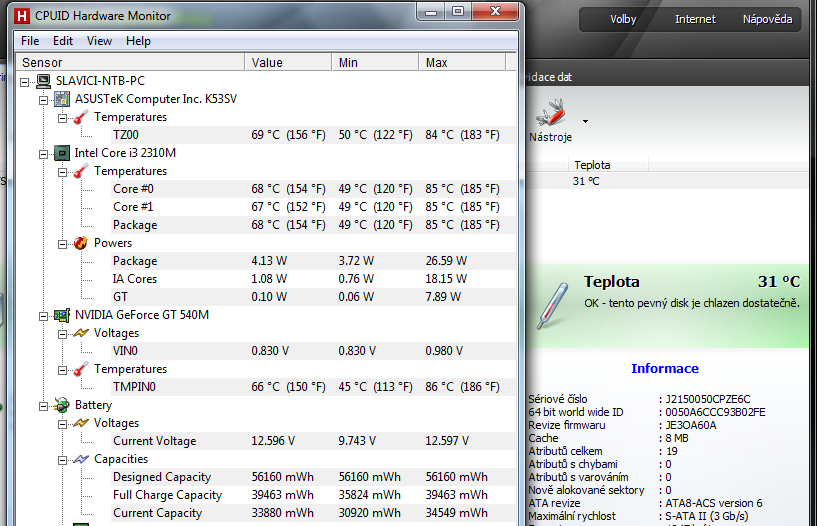Collapse the NVIDIA GeForce GT 540M node
Screen dimensions: 832x526
coord(44,316)
